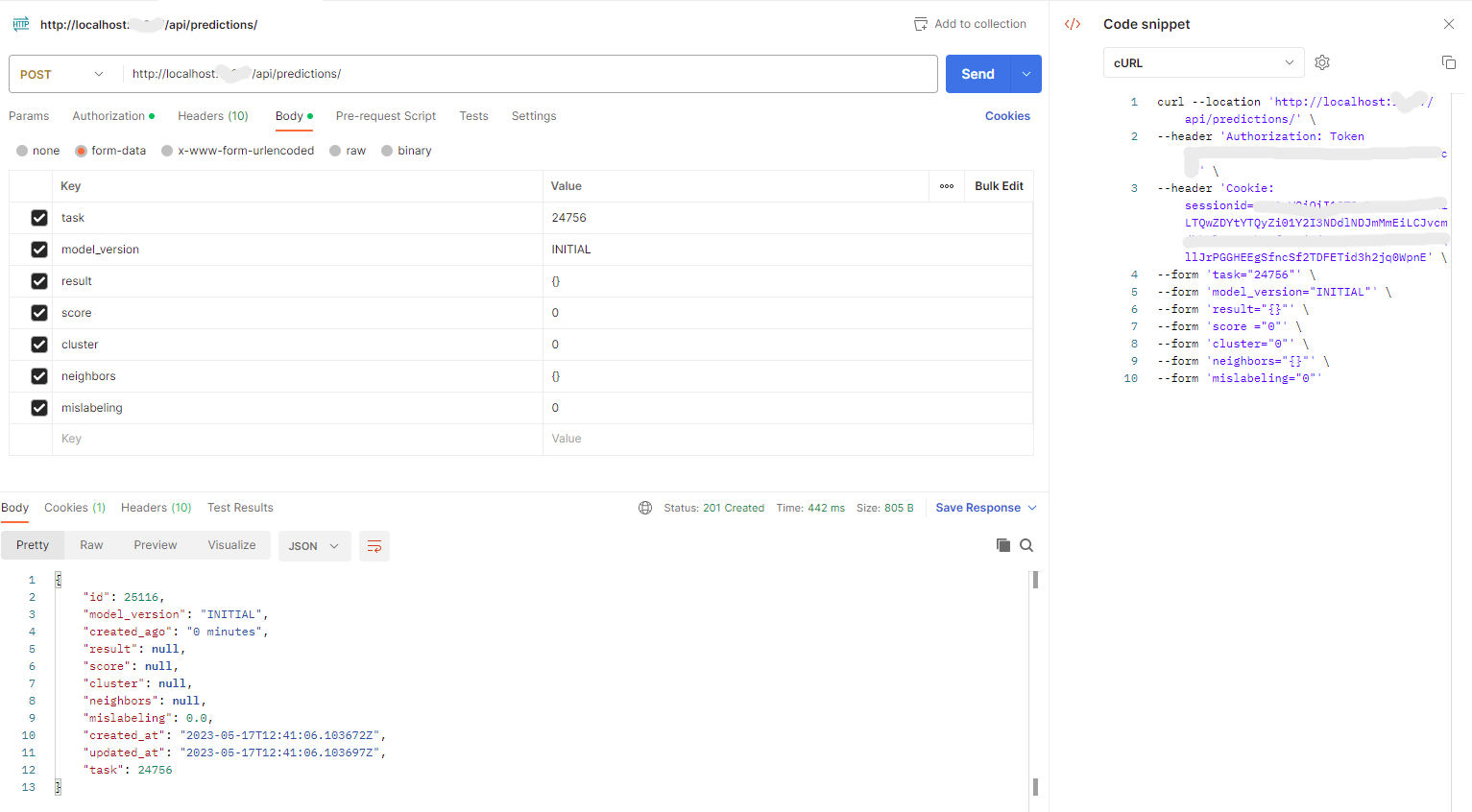
Task: Open network details via the globe icon
Action: click(644, 507)
